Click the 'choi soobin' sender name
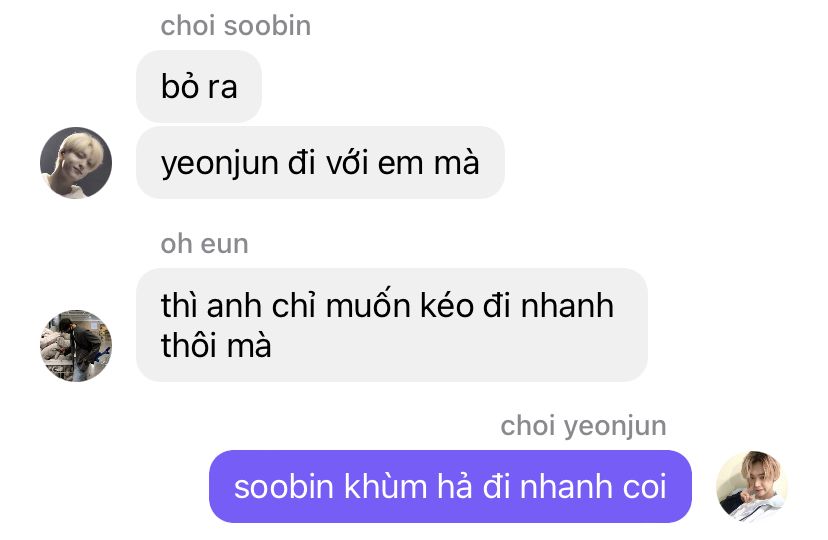The height and width of the screenshot is (540, 828). pos(236,26)
